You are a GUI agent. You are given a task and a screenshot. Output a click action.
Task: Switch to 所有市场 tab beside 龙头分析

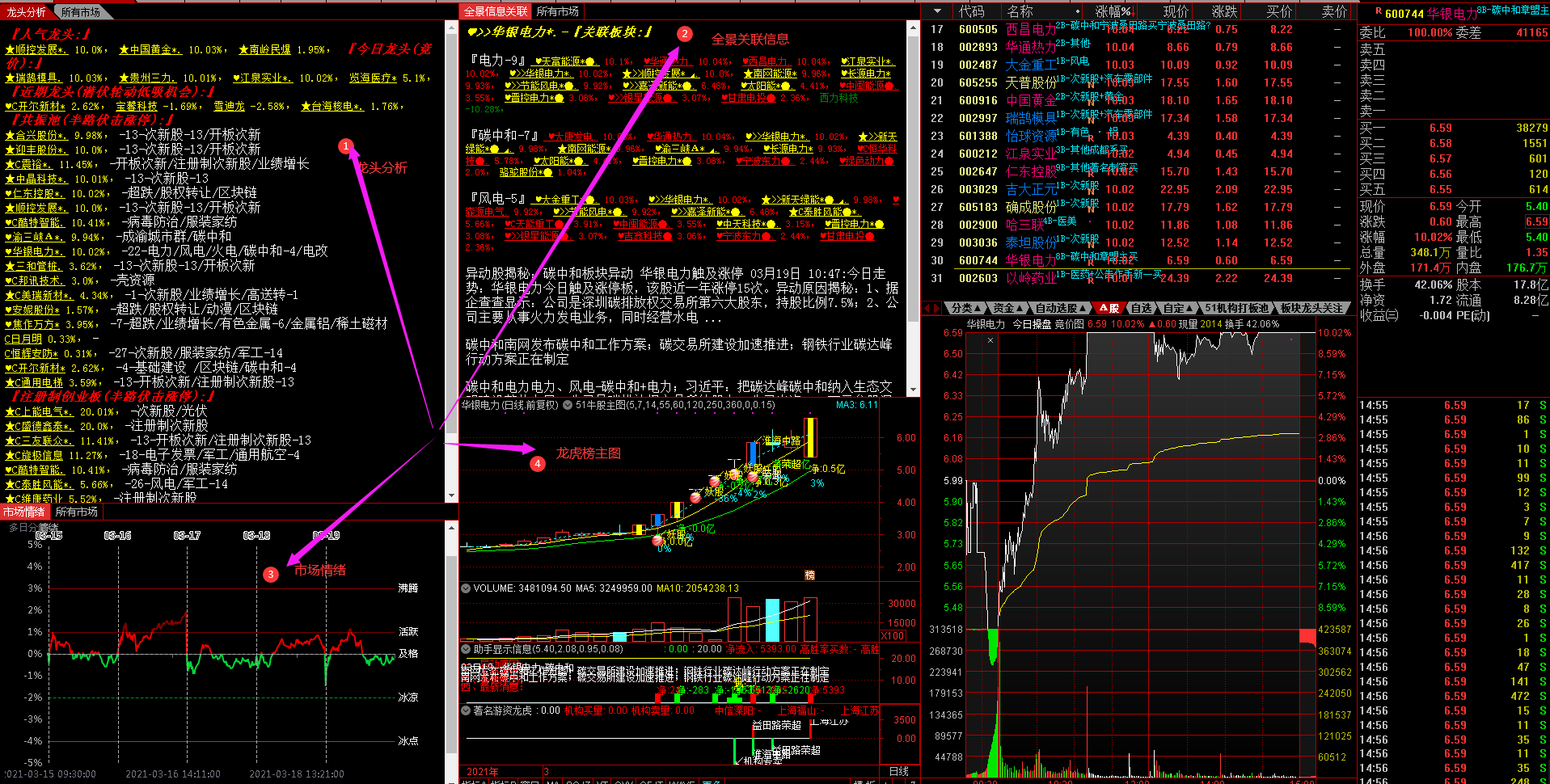81,12
